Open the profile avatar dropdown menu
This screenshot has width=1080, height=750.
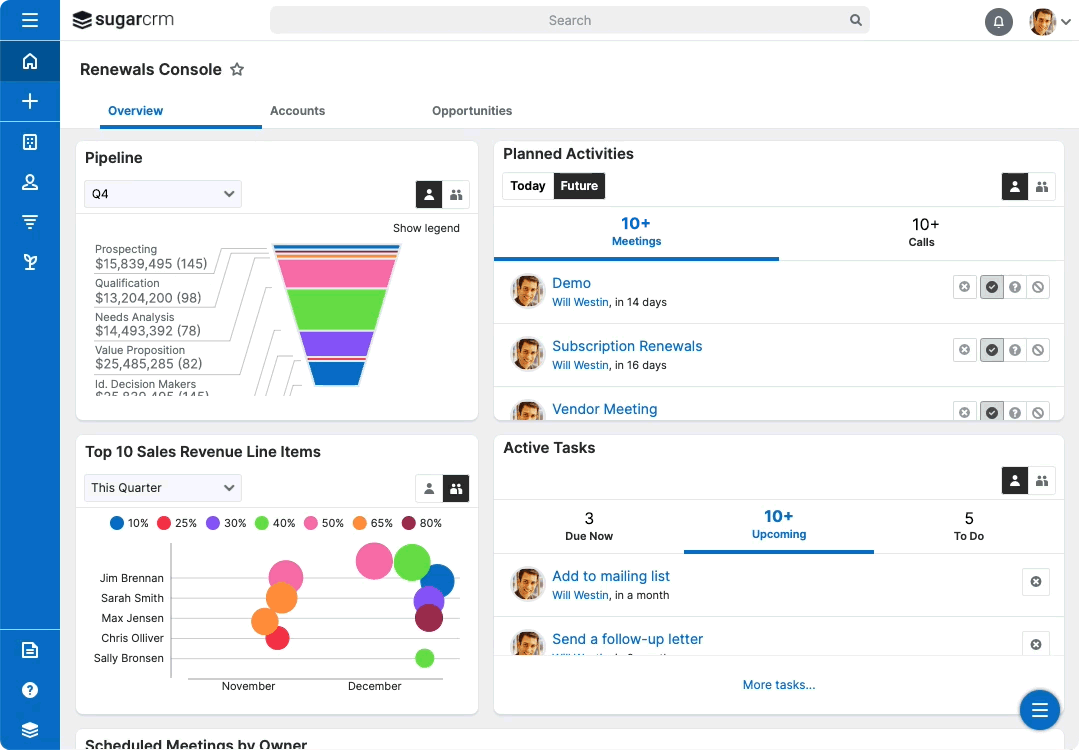1046,21
